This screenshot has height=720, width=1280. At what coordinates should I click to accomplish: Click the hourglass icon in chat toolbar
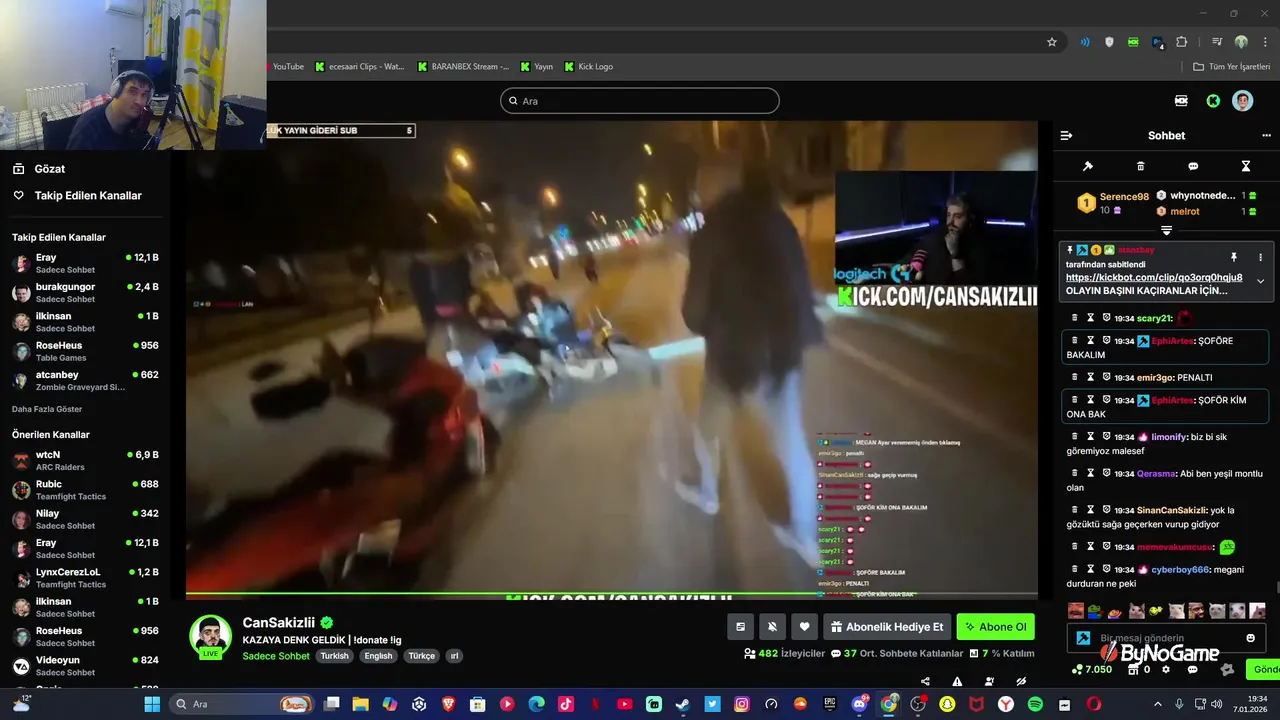[1246, 166]
